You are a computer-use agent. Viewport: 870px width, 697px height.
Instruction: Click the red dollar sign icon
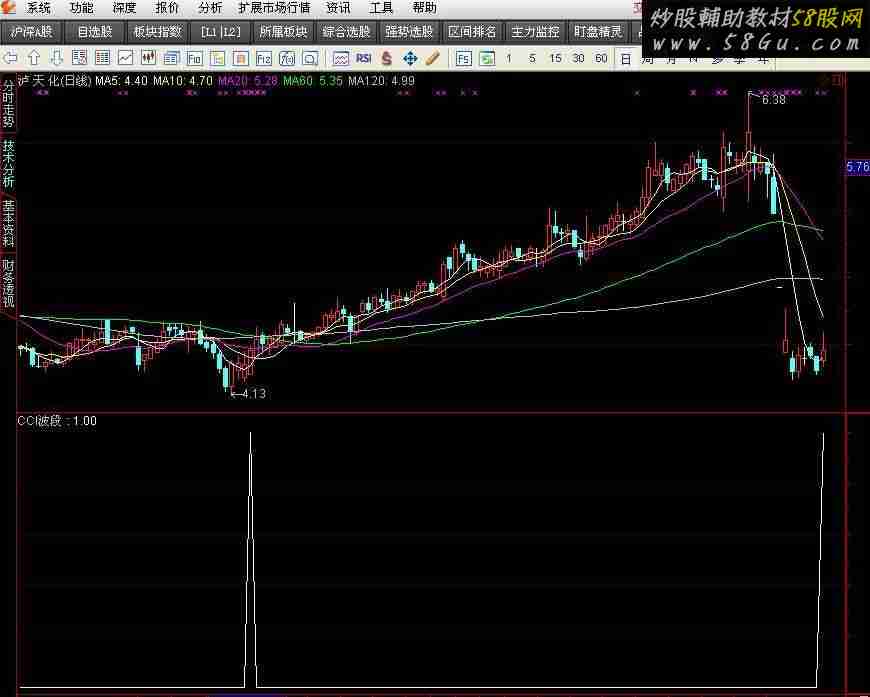(387, 58)
